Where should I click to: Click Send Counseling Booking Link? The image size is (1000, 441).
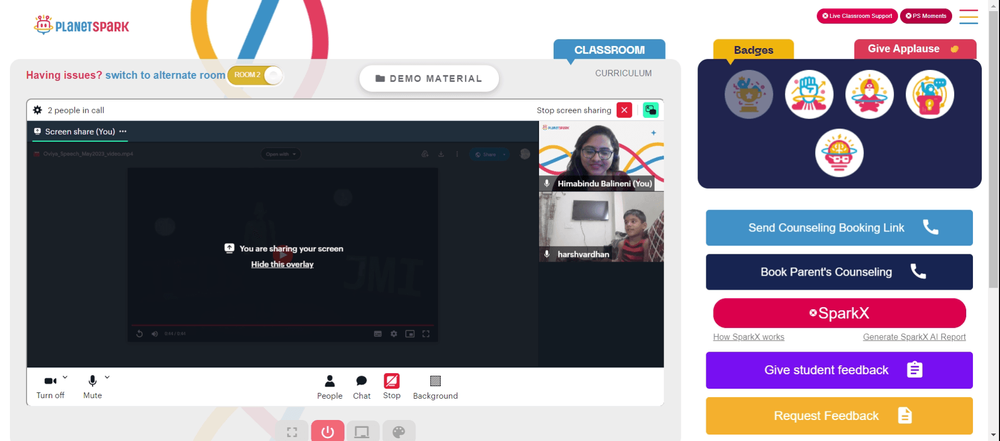coord(839,228)
